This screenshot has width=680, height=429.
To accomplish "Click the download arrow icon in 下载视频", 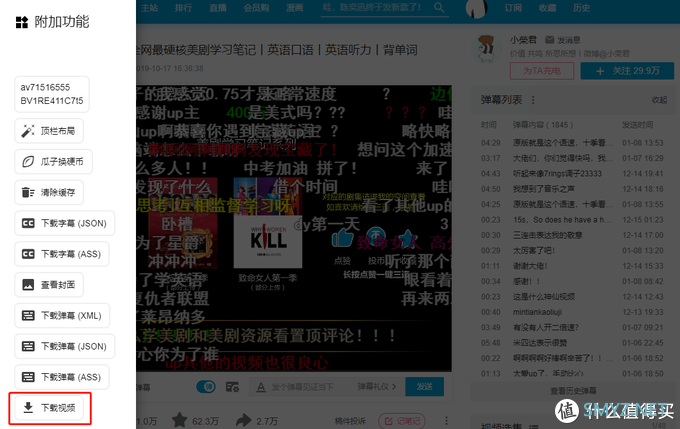I will [28, 408].
